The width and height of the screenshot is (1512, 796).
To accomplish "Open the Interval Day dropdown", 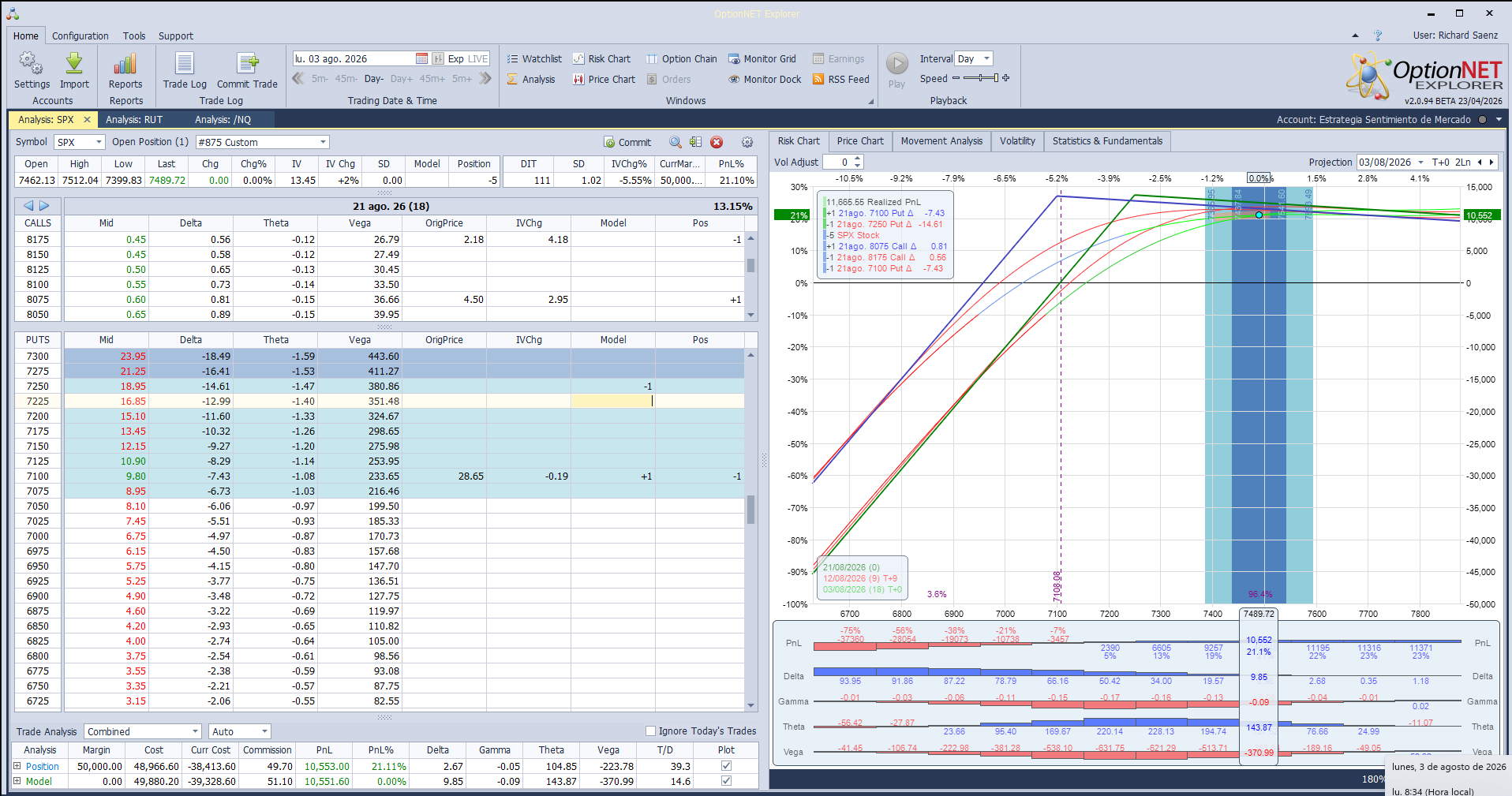I will point(986,58).
